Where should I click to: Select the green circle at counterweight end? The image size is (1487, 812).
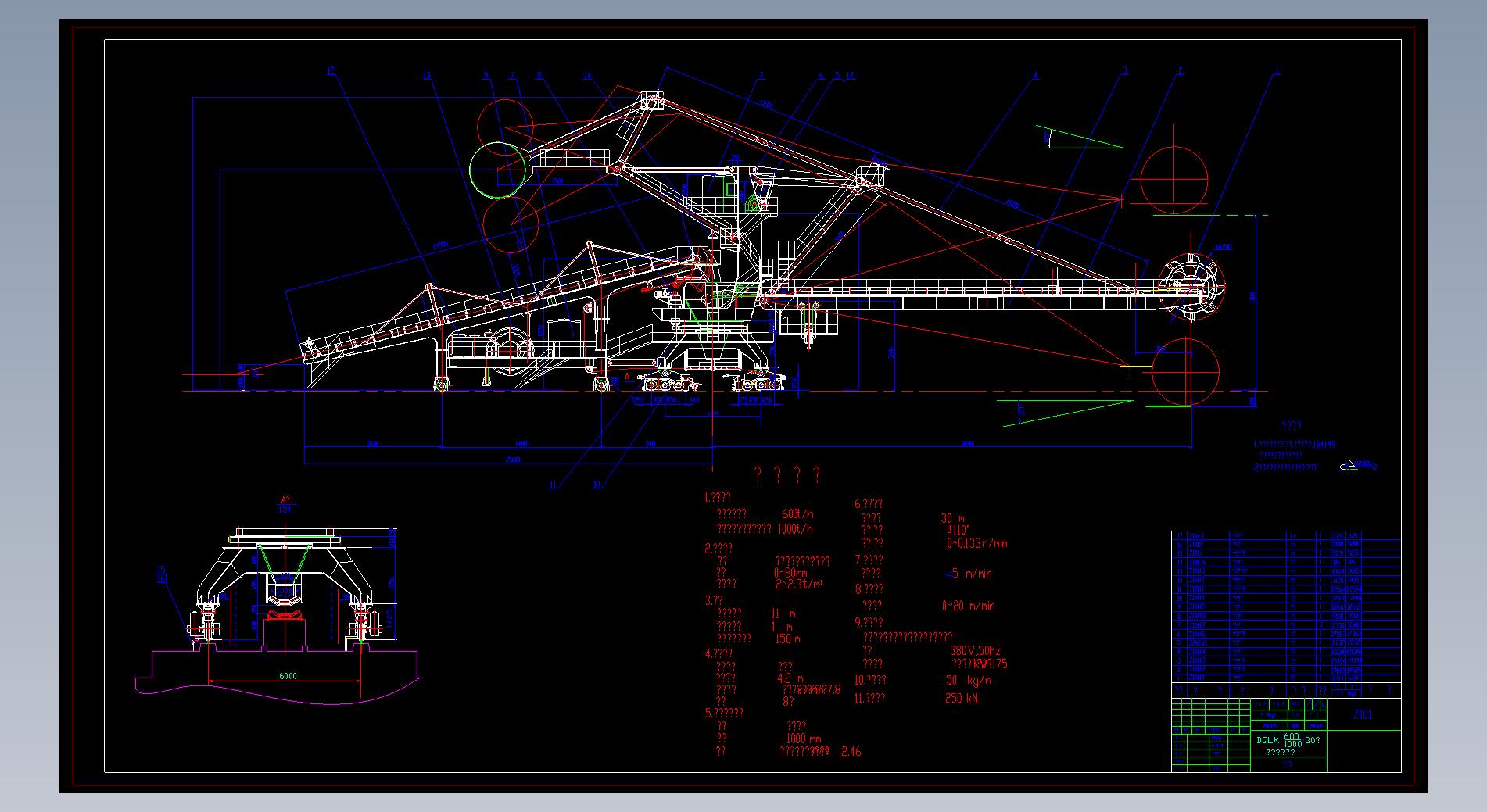tap(499, 168)
